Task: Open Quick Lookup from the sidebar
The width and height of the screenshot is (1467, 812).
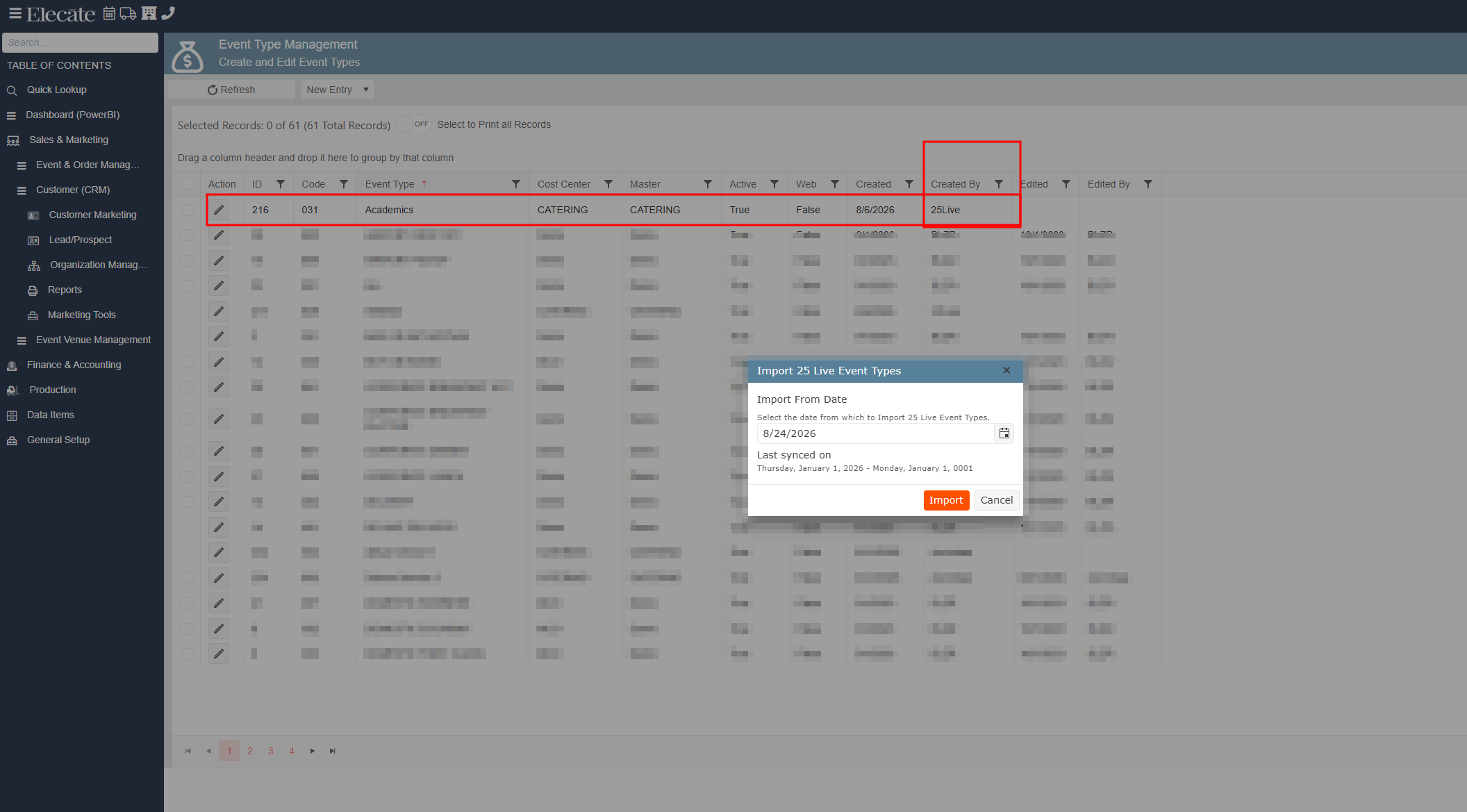Action: point(57,90)
